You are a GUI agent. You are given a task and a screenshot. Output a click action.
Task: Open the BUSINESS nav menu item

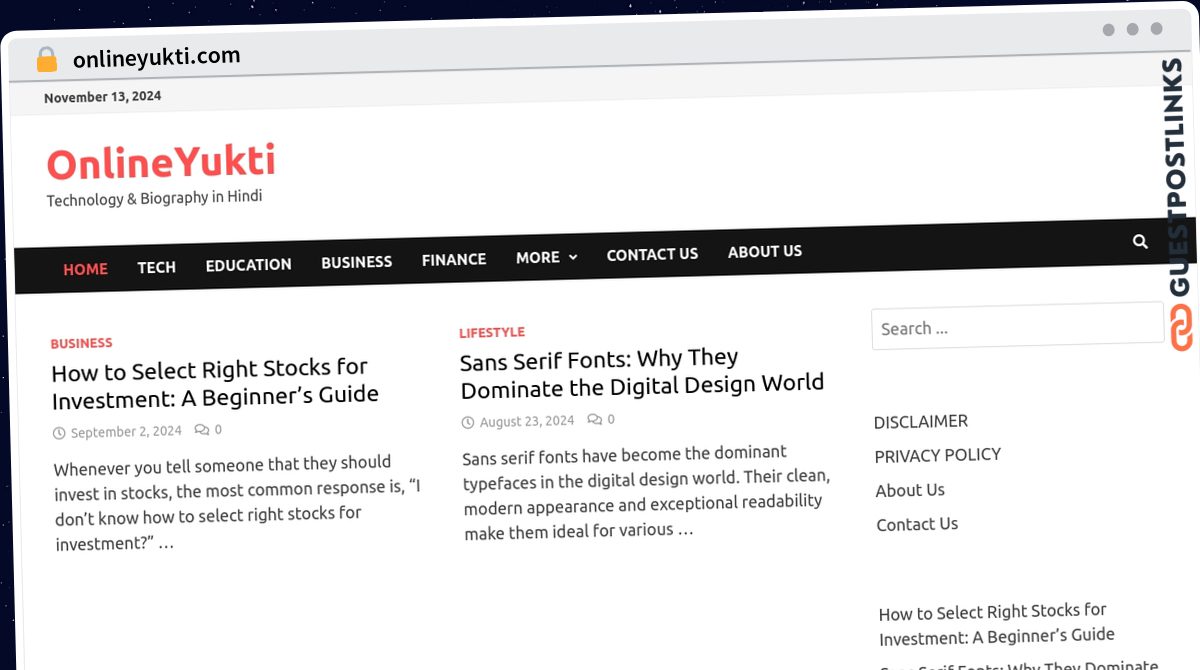point(356,262)
